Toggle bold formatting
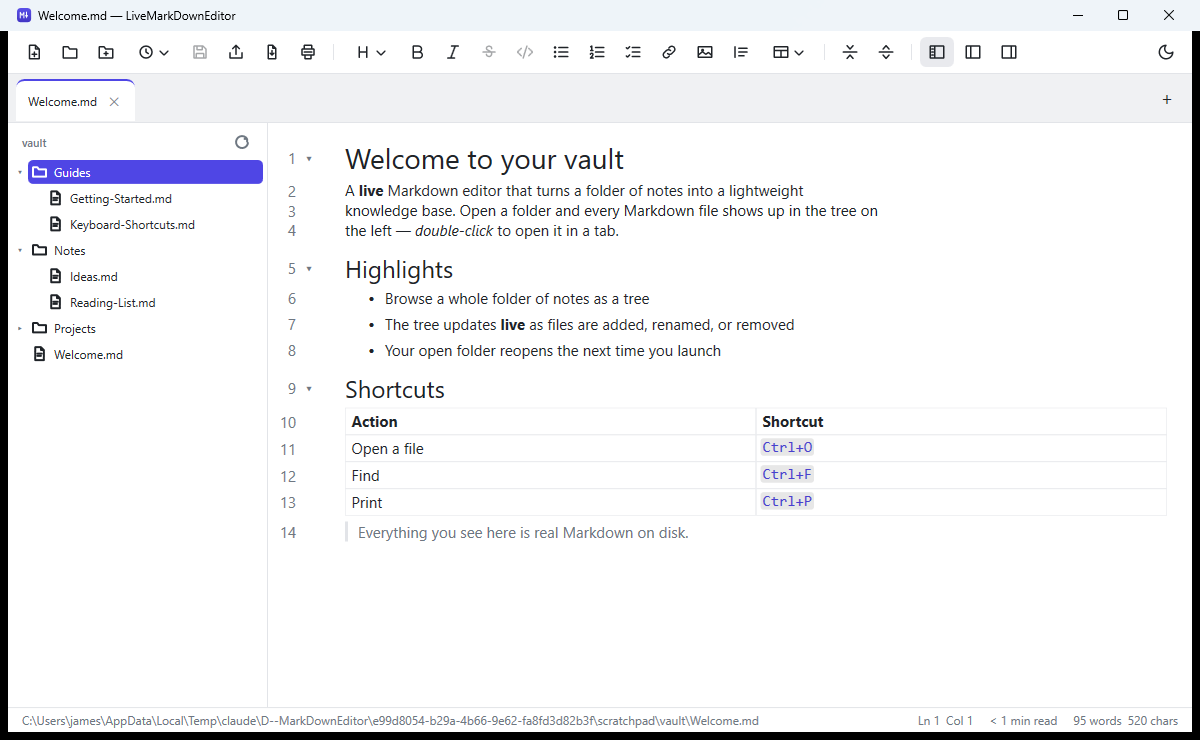 point(418,53)
